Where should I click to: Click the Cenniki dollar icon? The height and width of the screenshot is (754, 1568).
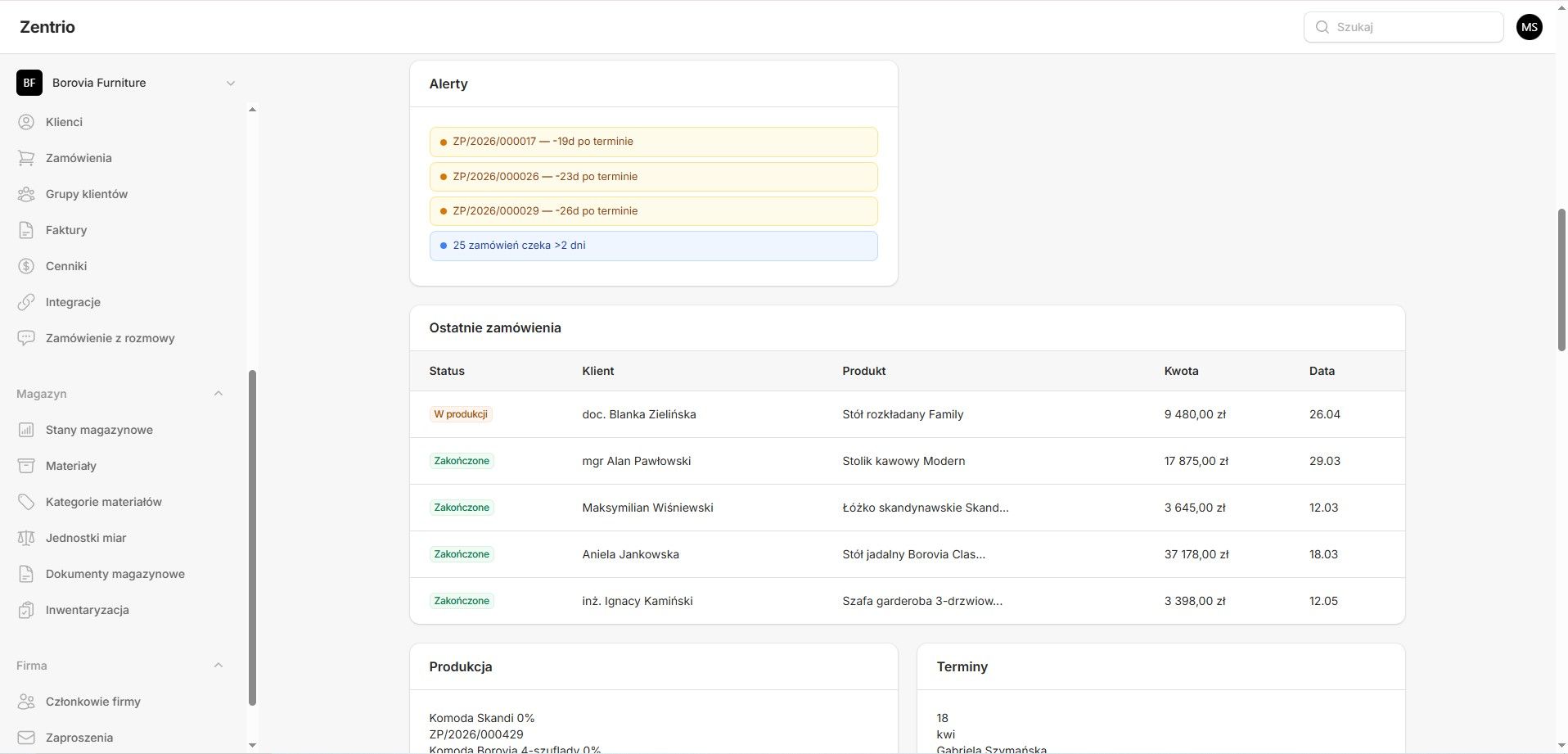[x=26, y=266]
